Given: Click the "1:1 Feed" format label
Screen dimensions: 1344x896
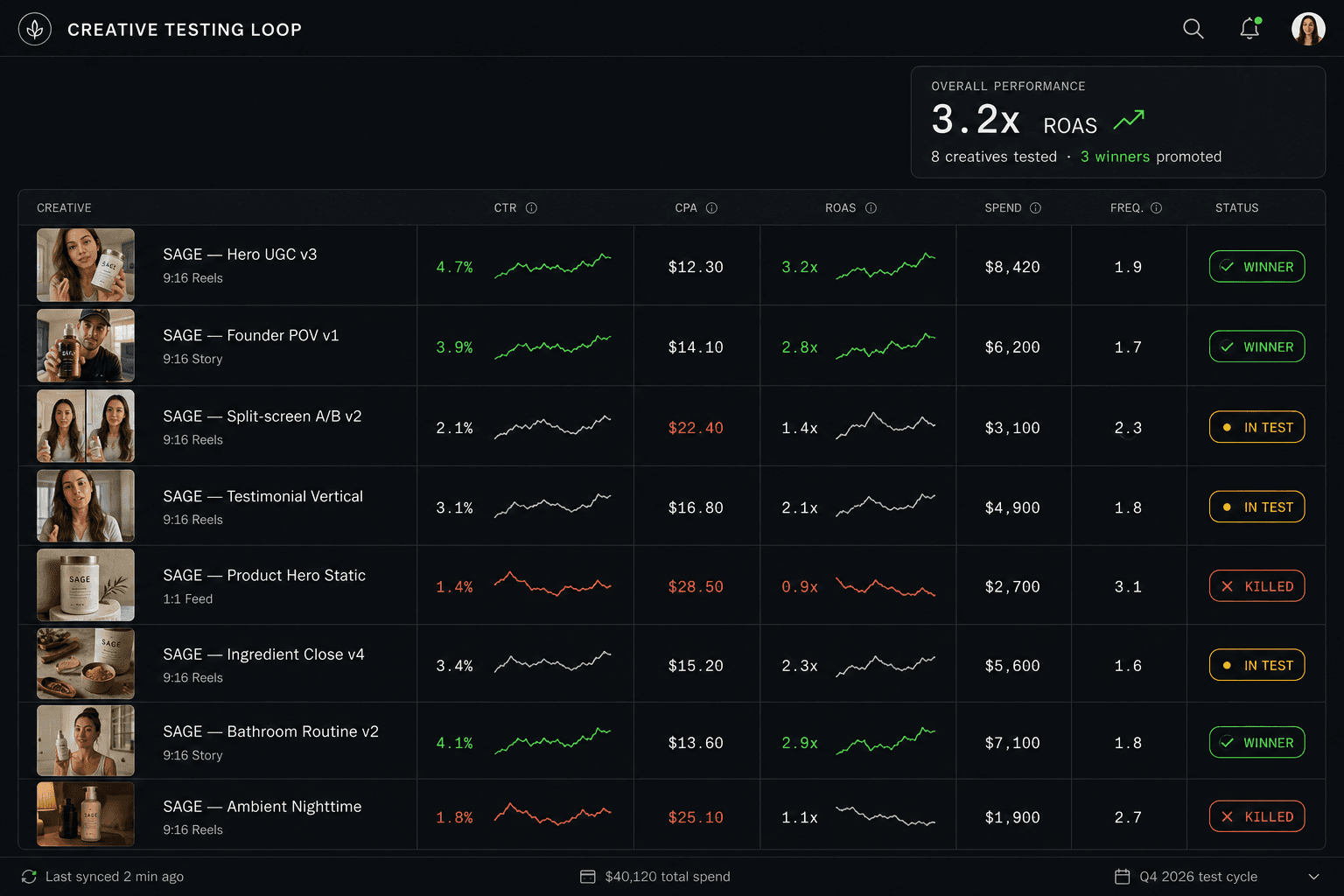Looking at the screenshot, I should (x=187, y=599).
